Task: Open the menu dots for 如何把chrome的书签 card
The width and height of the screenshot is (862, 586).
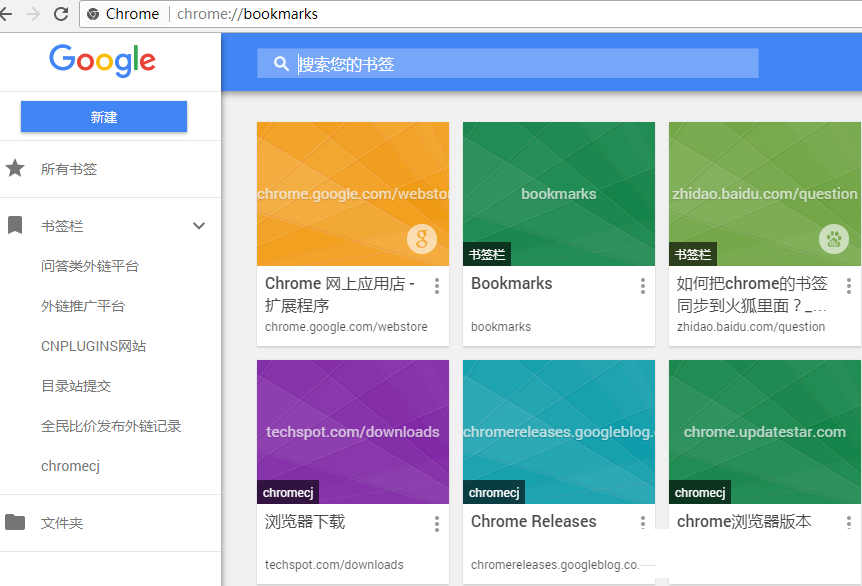Action: point(849,286)
